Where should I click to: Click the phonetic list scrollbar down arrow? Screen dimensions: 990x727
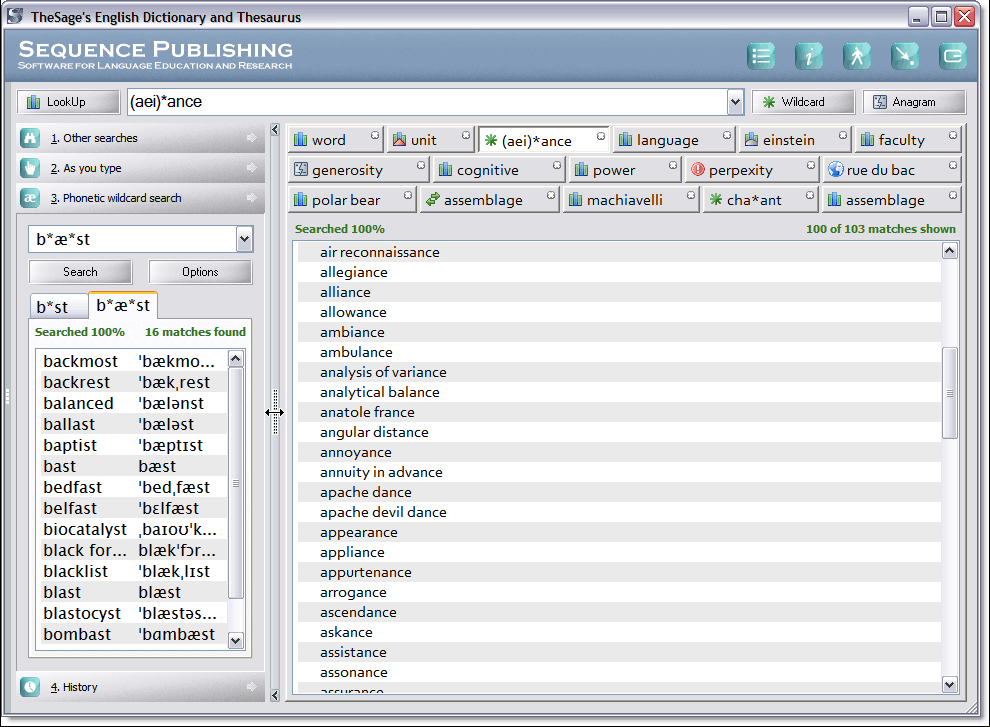coord(236,640)
